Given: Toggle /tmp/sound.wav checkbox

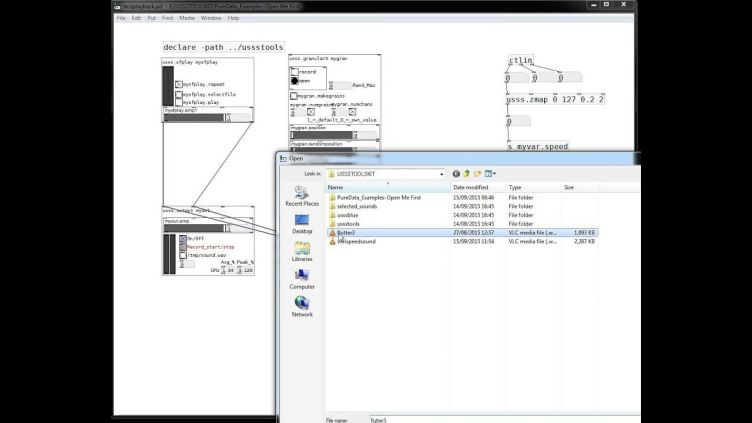Looking at the screenshot, I should [183, 256].
